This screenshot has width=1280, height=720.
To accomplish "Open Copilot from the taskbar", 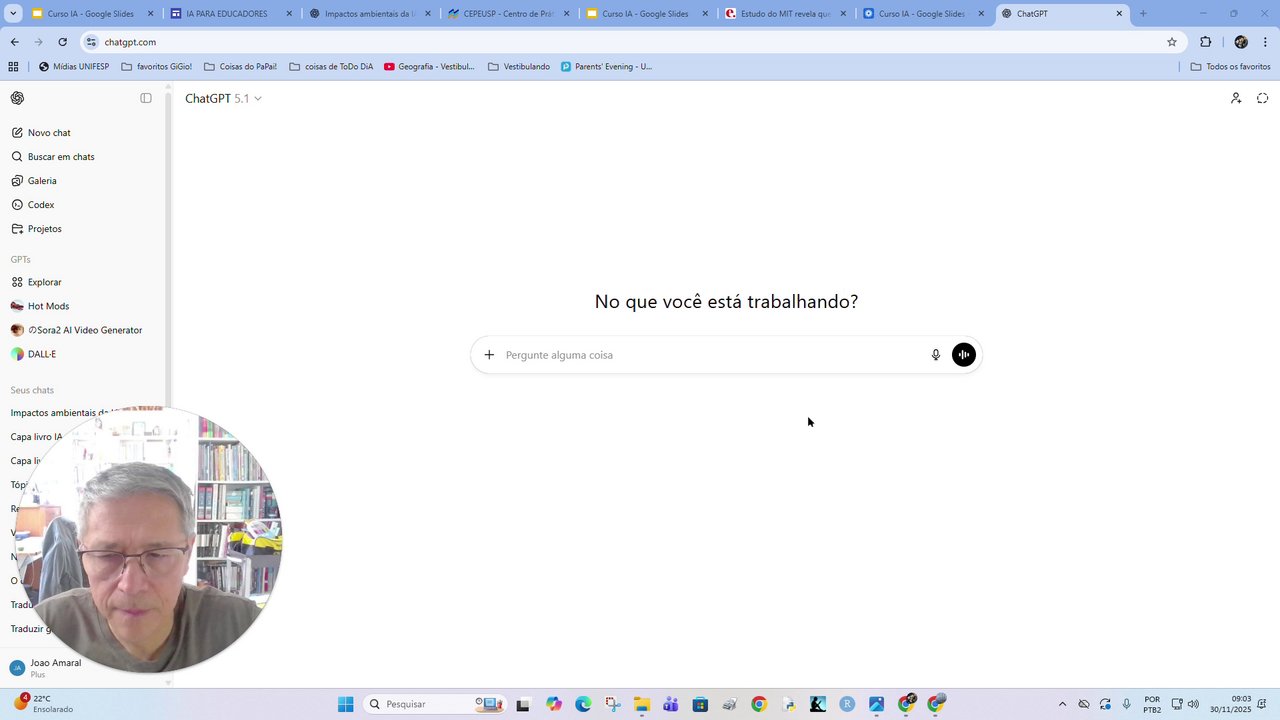I will point(554,704).
